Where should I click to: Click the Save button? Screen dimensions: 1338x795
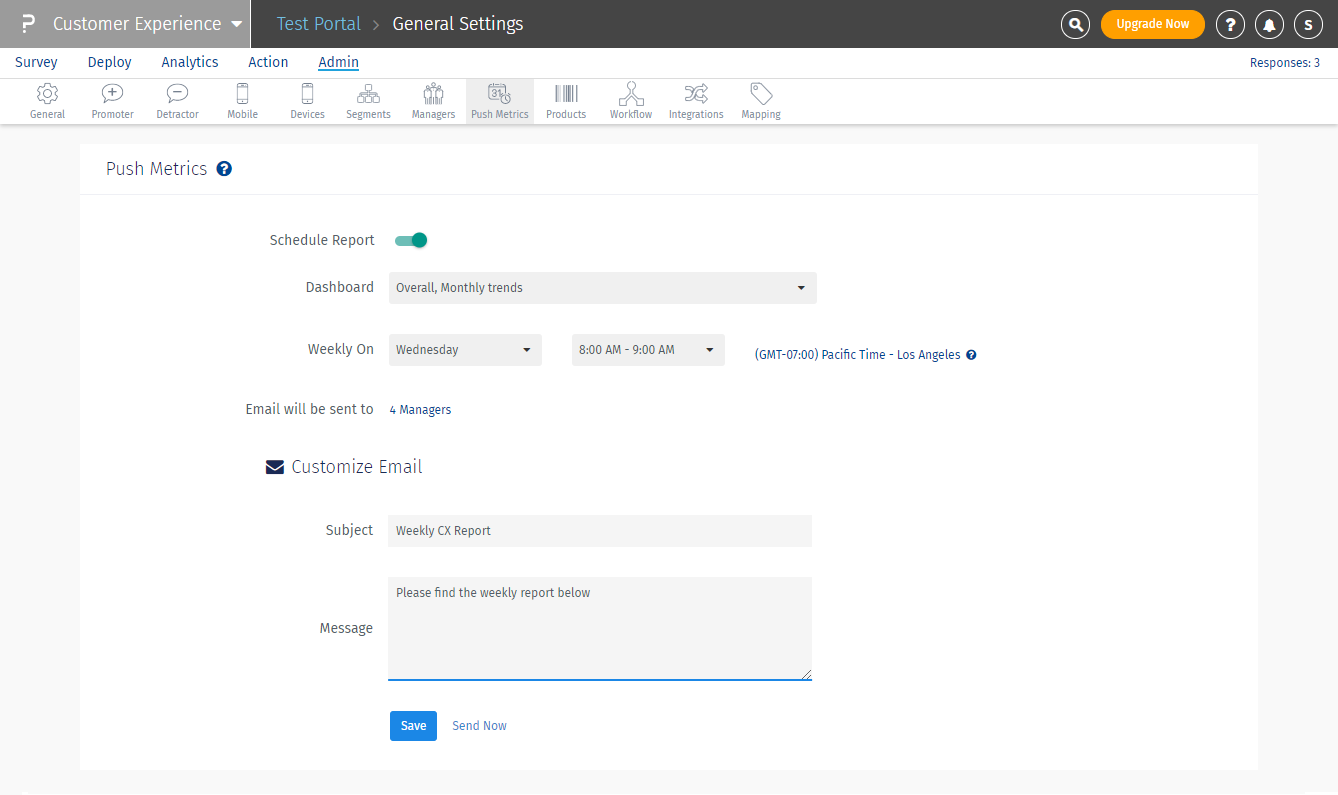(413, 726)
